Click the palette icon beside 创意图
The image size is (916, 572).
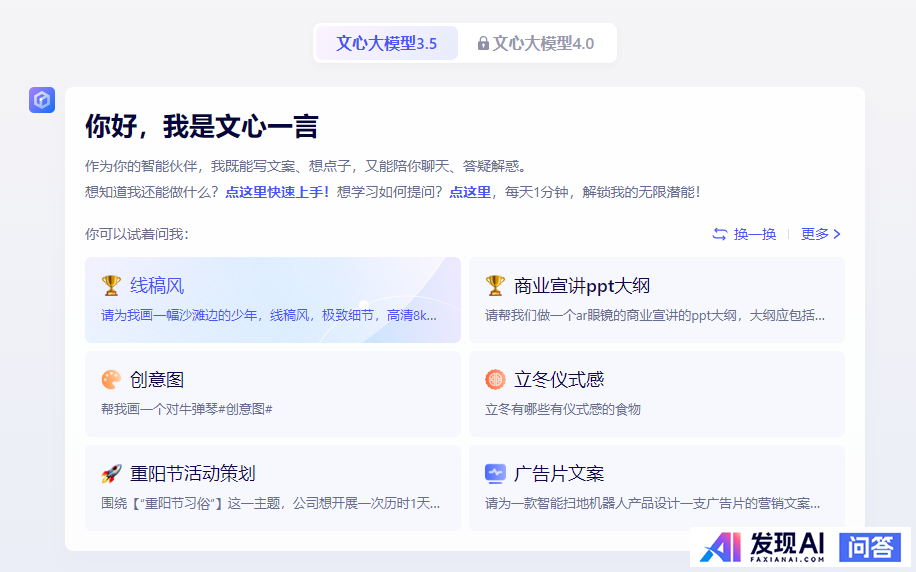[x=111, y=380]
